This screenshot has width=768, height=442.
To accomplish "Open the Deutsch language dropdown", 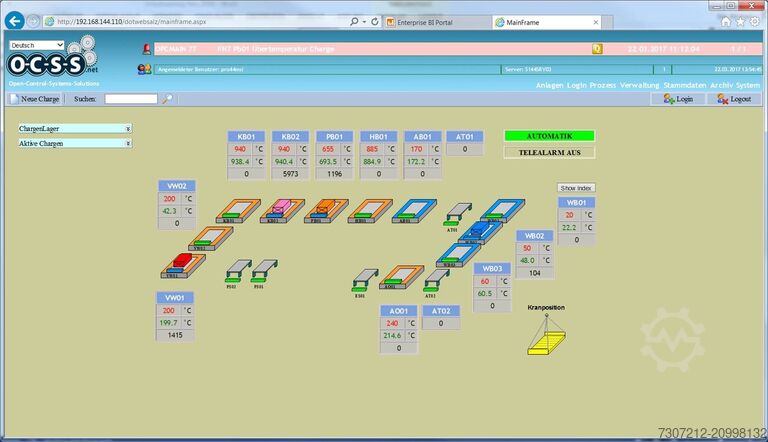I will click(37, 45).
